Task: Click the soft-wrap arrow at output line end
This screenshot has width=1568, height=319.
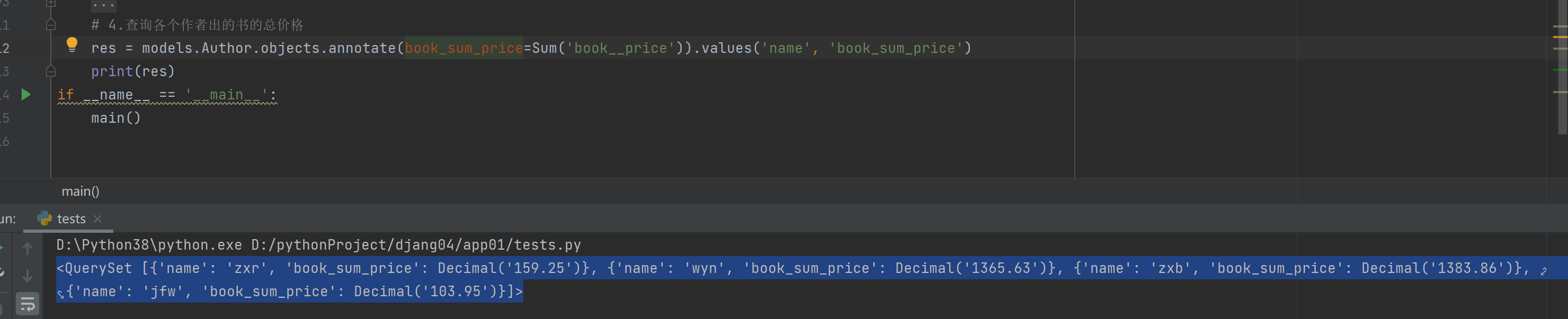Action: coord(1543,271)
